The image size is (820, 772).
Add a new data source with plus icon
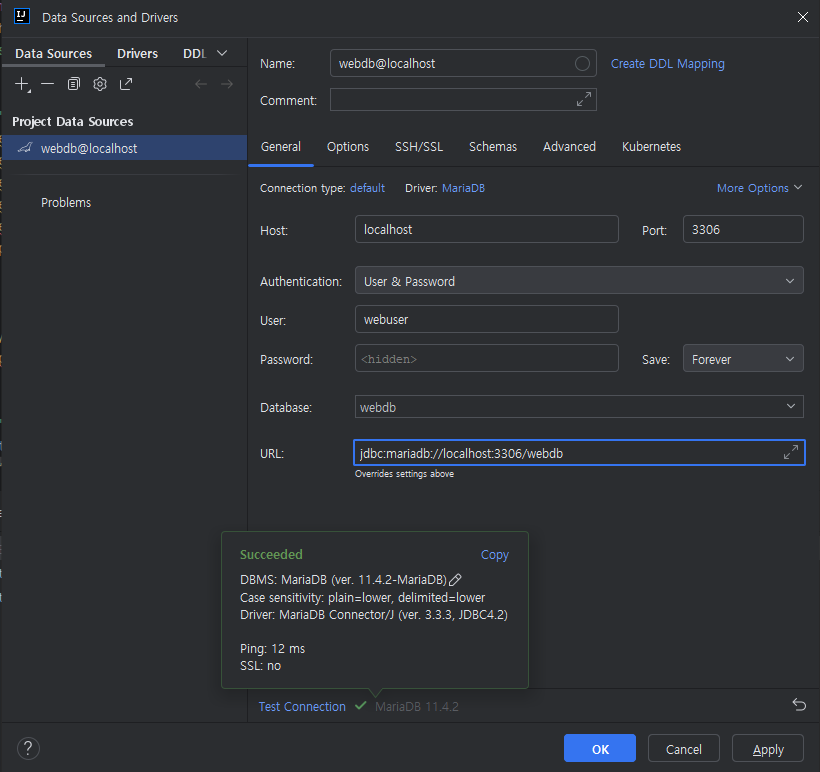pos(22,84)
